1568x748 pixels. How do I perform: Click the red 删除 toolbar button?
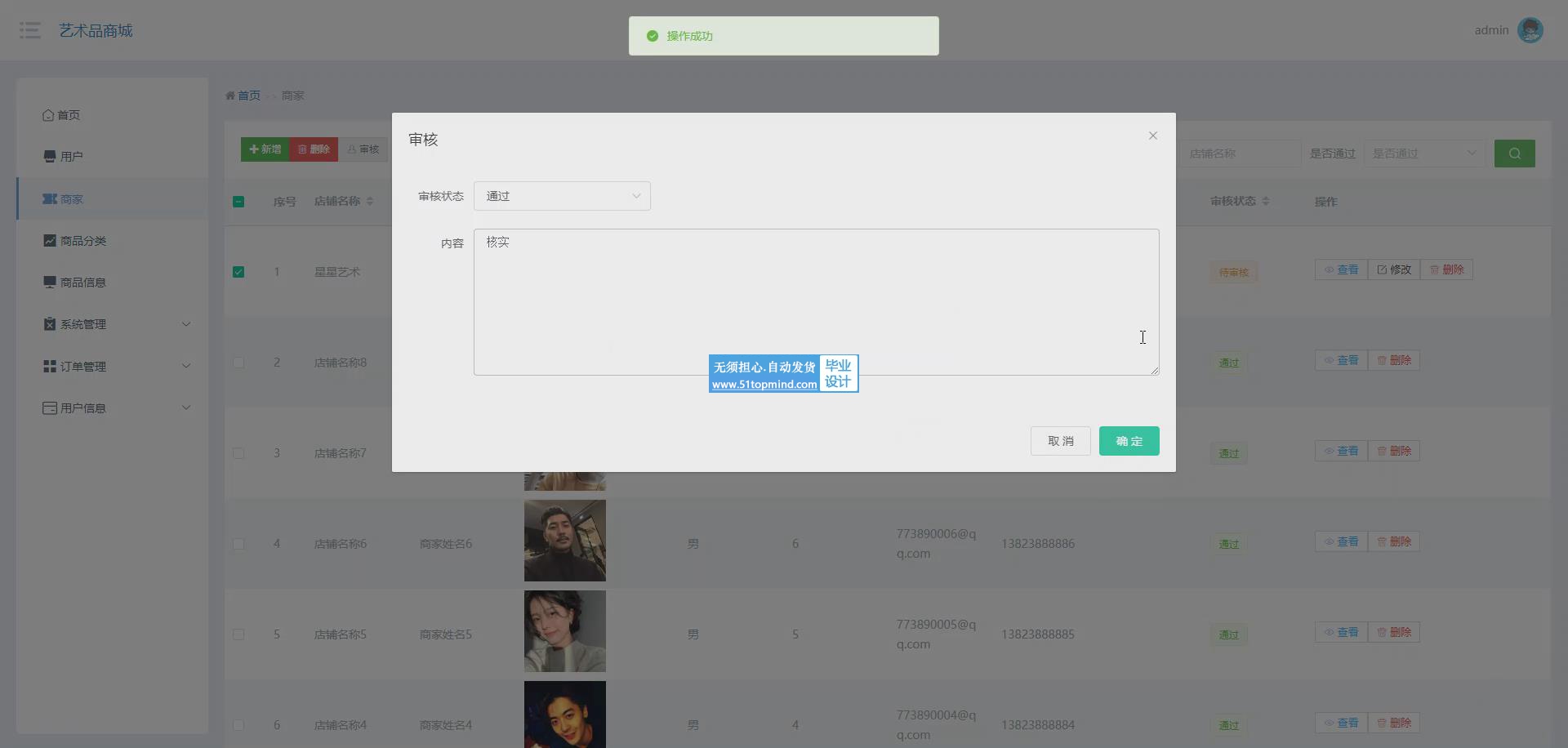(x=314, y=149)
